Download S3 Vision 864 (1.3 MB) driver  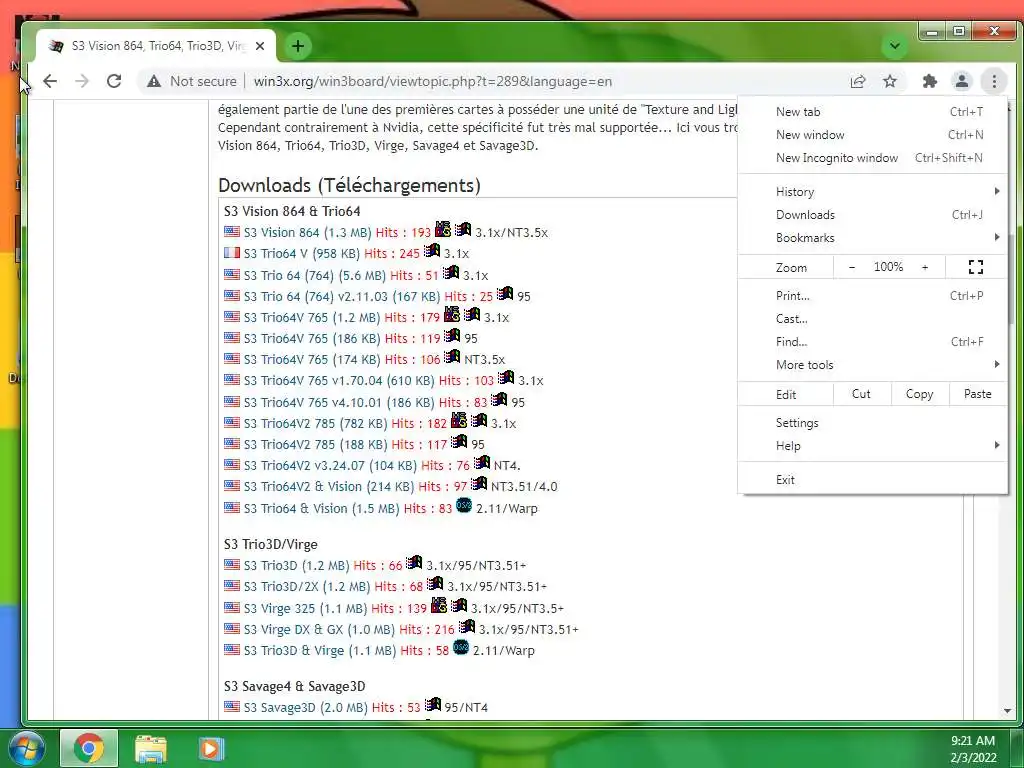pyautogui.click(x=307, y=232)
